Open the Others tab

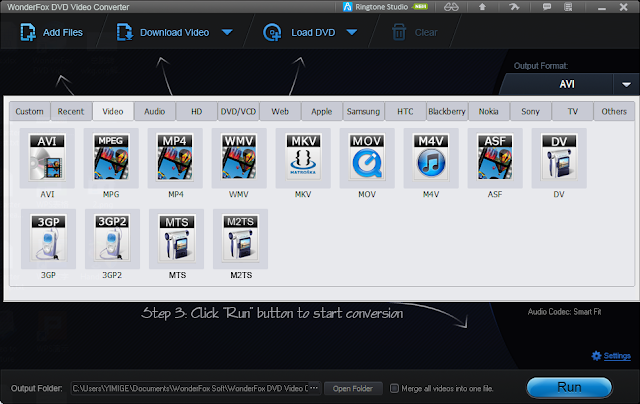pyautogui.click(x=614, y=111)
